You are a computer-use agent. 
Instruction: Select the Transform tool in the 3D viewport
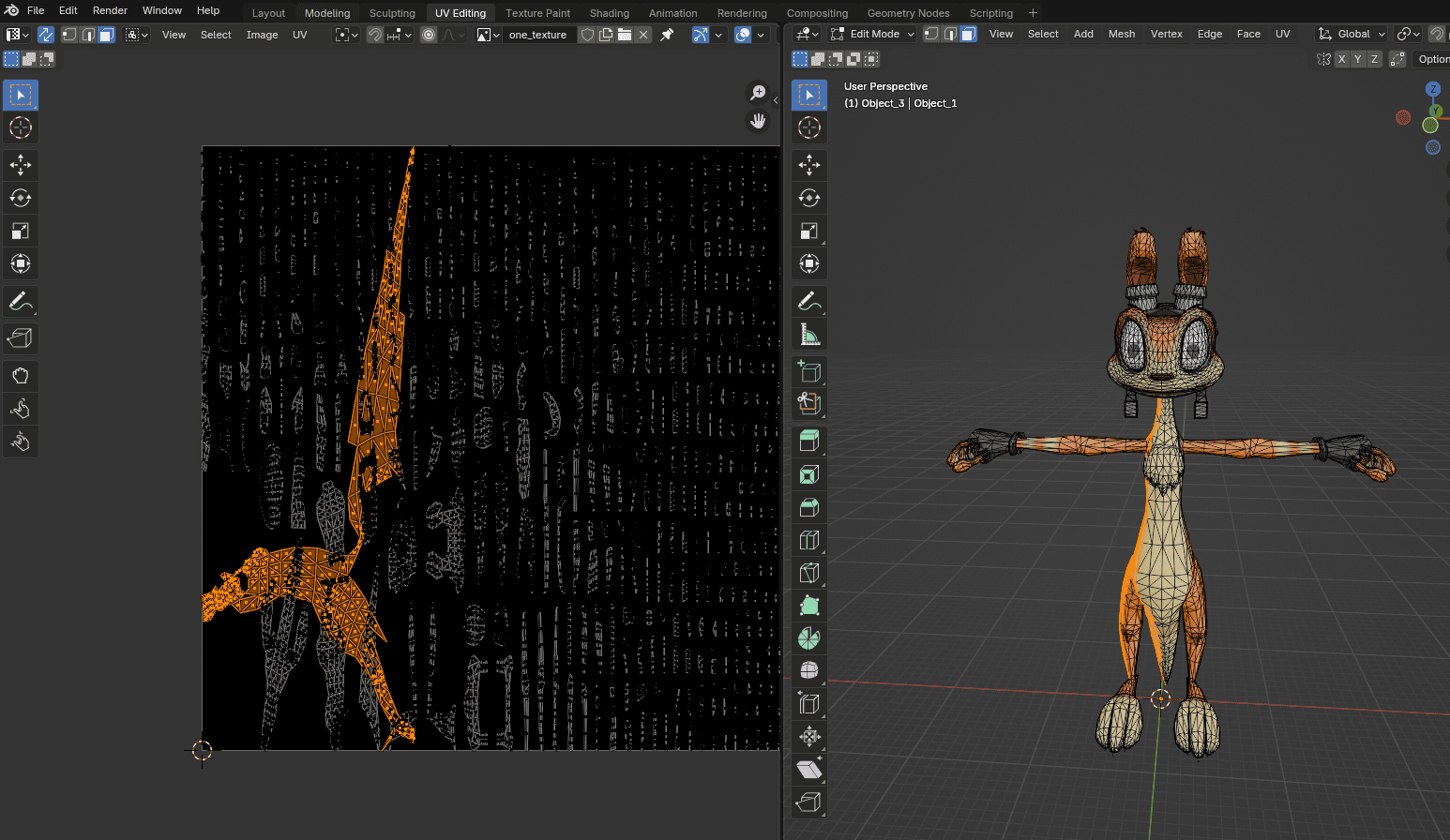click(x=809, y=263)
